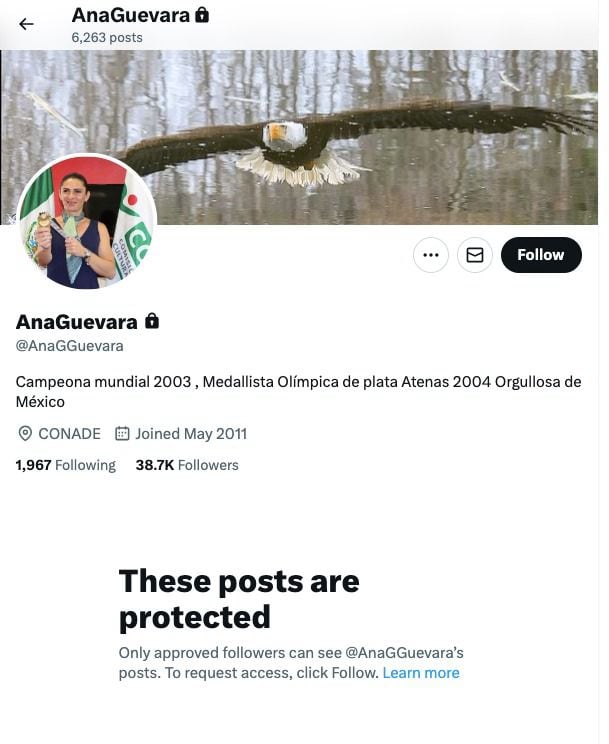
Task: Click the Learn more link
Action: [x=421, y=673]
